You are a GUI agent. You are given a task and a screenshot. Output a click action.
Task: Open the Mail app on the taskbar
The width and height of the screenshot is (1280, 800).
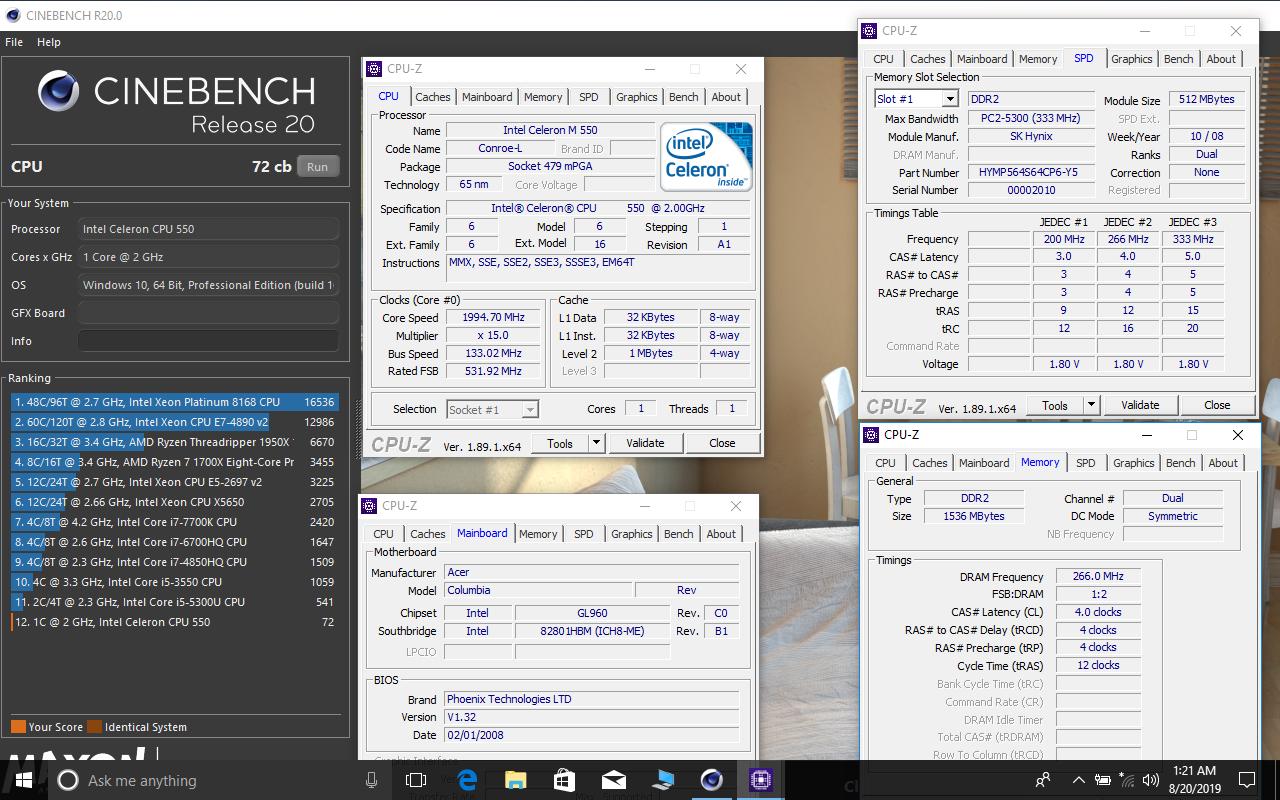pos(613,780)
